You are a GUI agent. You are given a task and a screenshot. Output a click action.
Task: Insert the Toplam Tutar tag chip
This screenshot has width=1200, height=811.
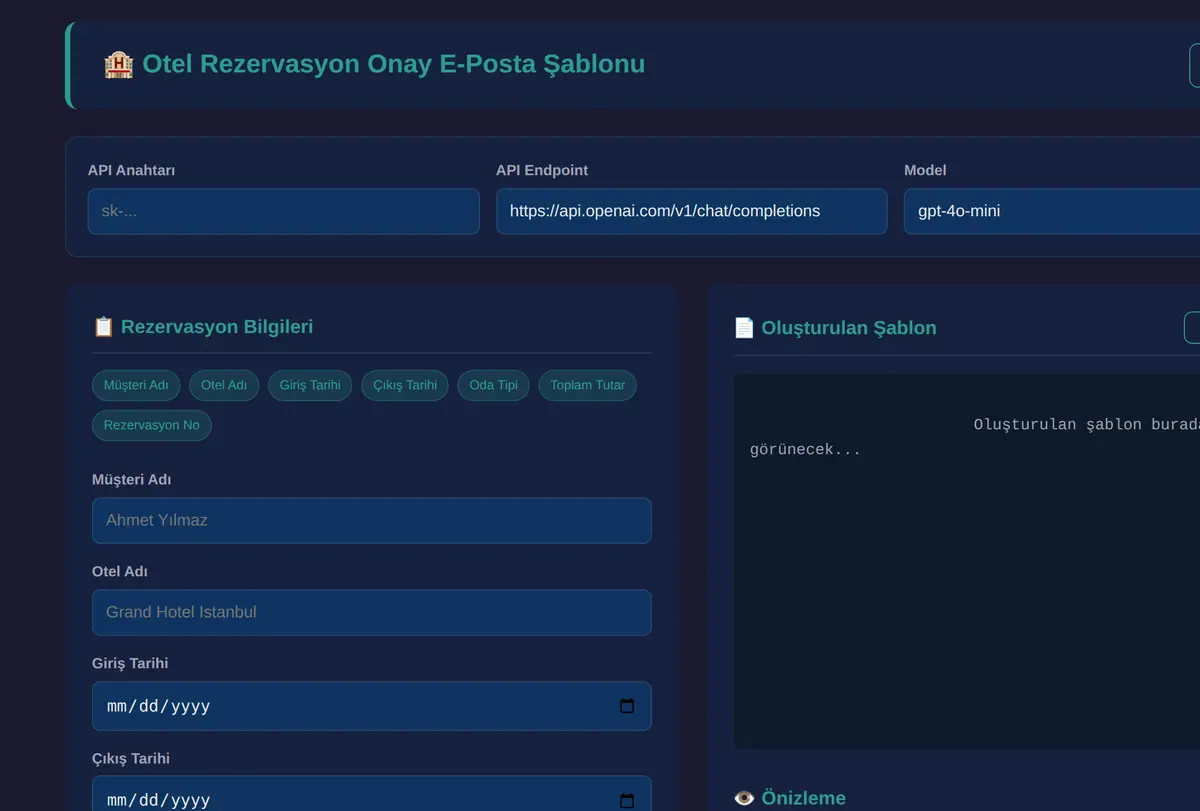pos(587,385)
